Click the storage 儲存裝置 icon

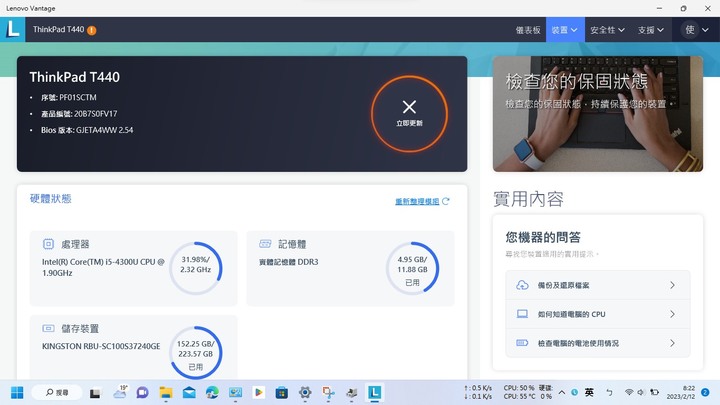point(48,328)
